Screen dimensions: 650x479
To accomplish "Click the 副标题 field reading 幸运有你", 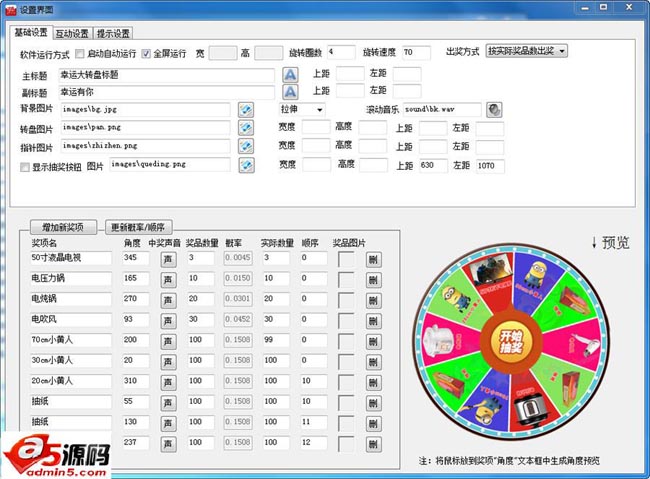I will tap(166, 92).
